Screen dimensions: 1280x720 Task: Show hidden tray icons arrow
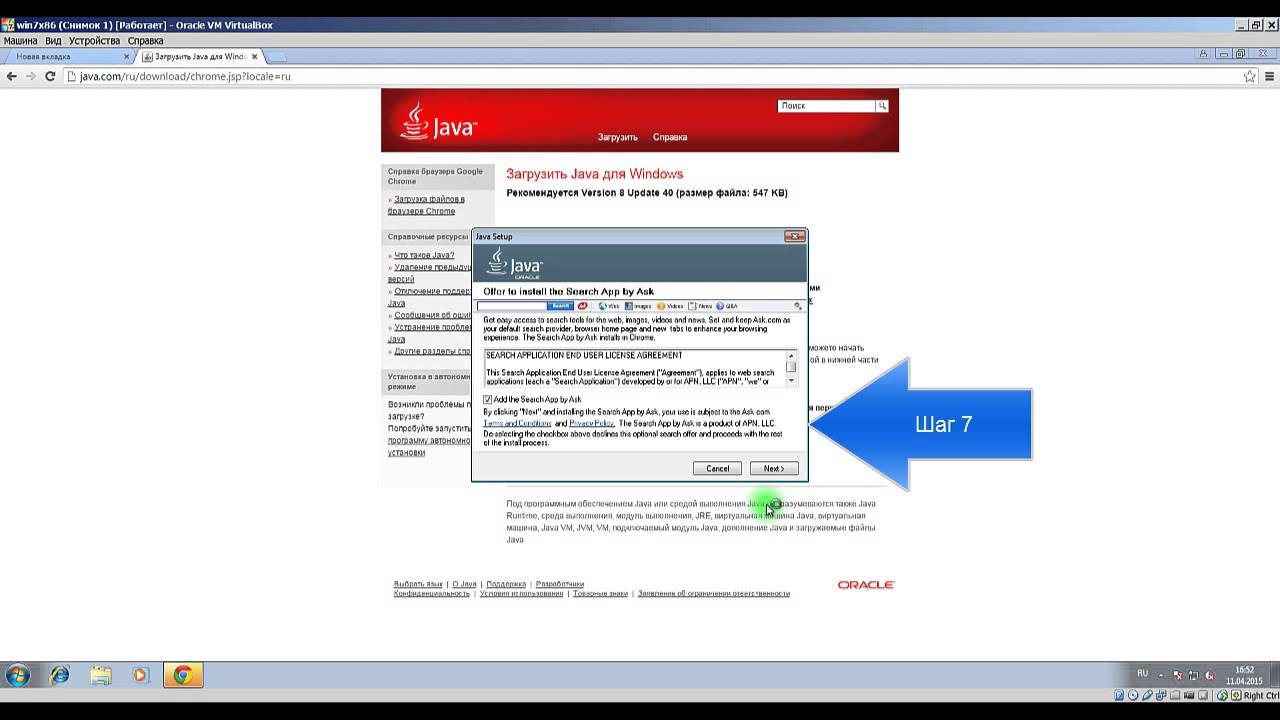point(1162,675)
